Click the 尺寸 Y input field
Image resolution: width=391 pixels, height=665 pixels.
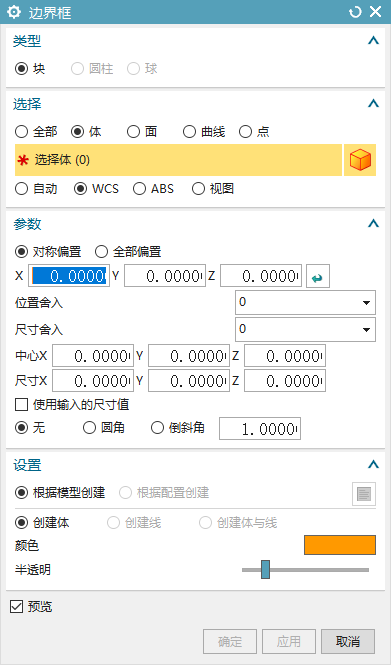[189, 381]
